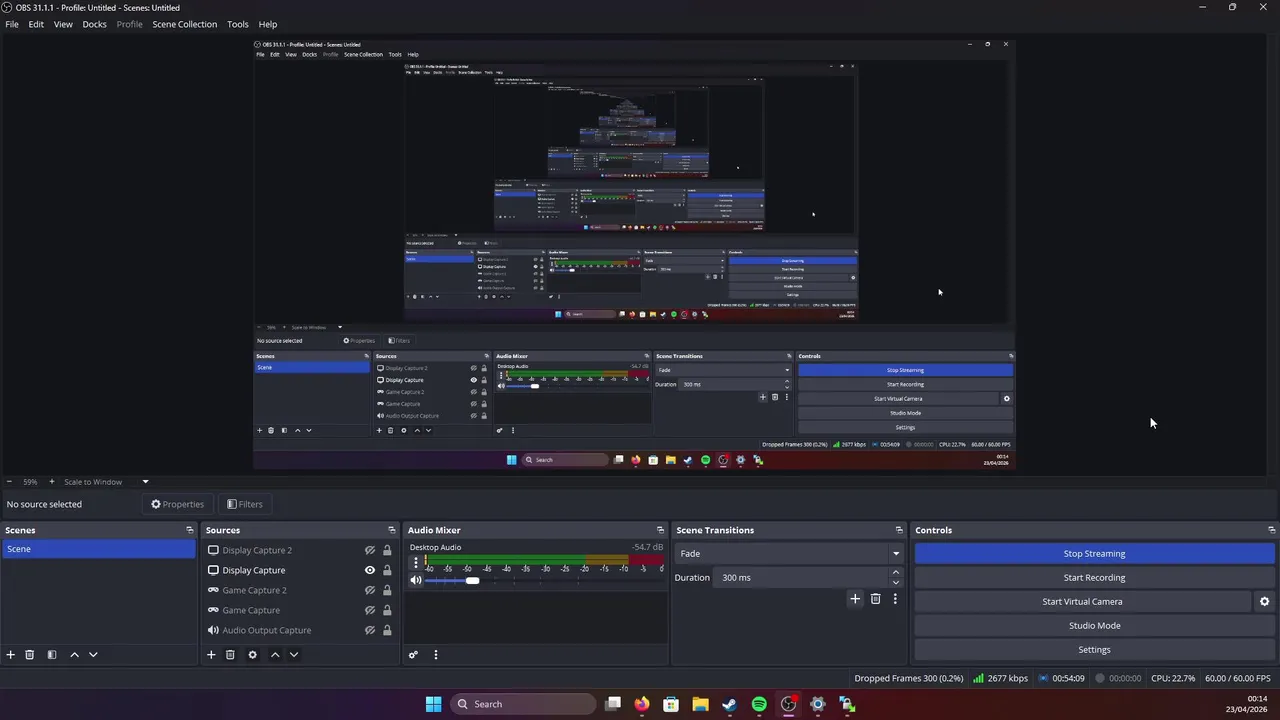Open advanced audio properties gears icon

[413, 654]
